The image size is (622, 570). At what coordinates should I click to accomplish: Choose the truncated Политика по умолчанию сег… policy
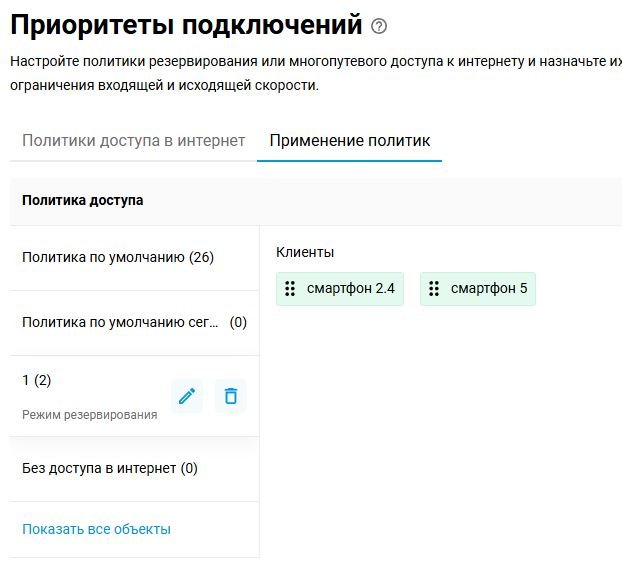[119, 322]
